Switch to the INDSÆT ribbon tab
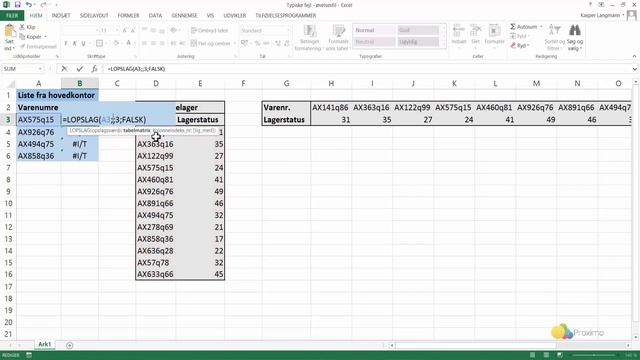This screenshot has width=640, height=360. [61, 16]
